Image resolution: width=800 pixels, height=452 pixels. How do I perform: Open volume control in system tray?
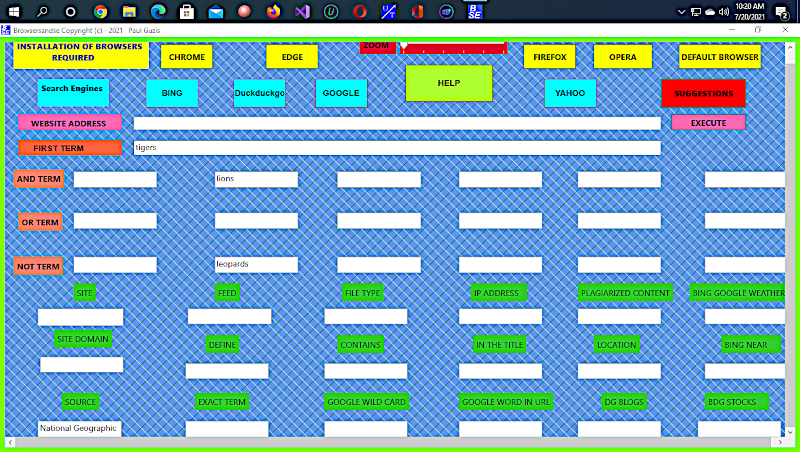(x=723, y=12)
